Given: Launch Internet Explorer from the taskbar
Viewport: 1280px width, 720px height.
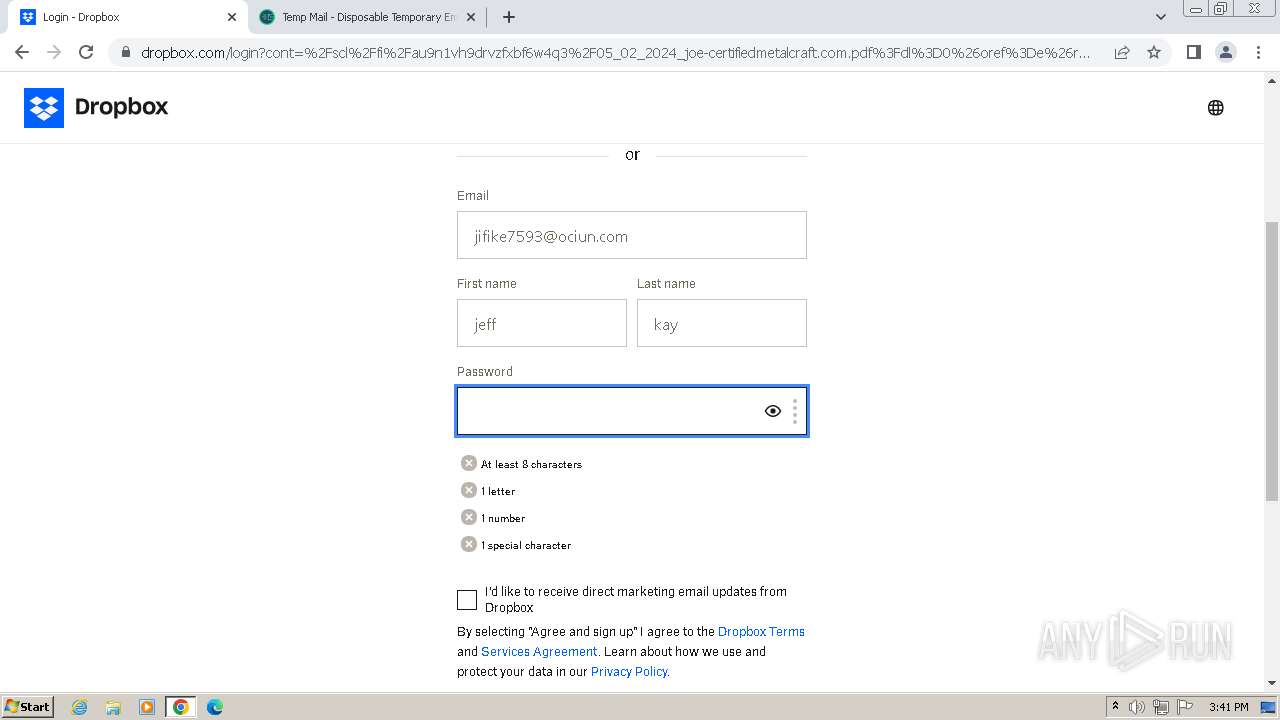Looking at the screenshot, I should pyautogui.click(x=80, y=707).
